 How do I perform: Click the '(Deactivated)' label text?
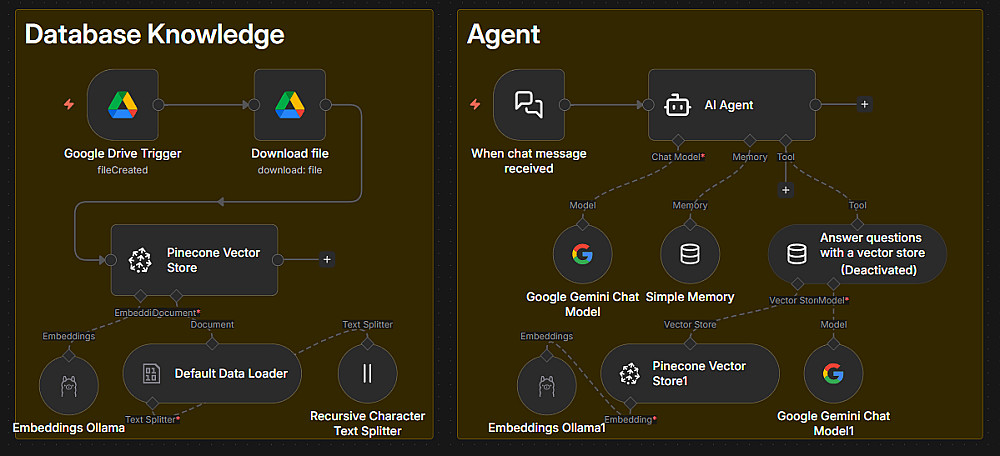pyautogui.click(x=879, y=270)
